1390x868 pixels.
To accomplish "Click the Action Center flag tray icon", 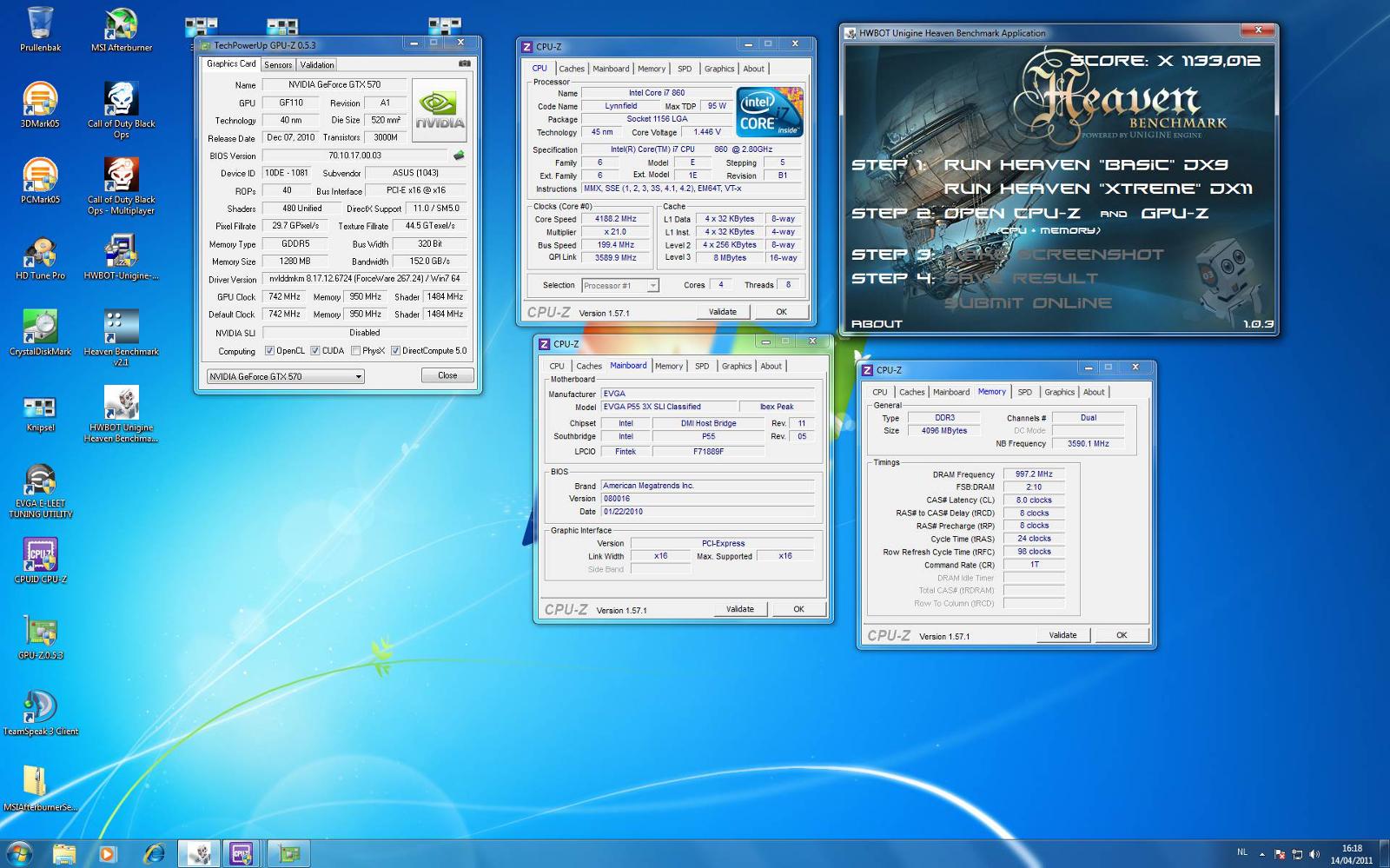I will click(x=1280, y=854).
